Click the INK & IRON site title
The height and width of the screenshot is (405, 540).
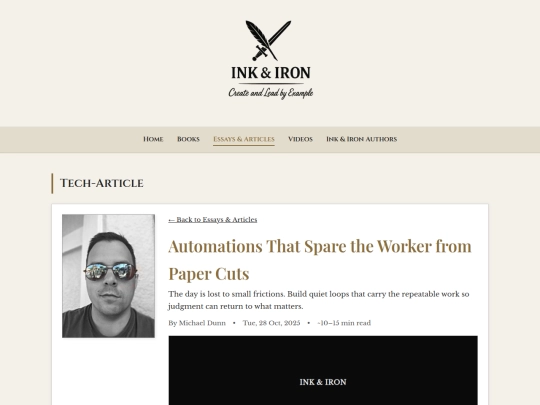tap(271, 73)
